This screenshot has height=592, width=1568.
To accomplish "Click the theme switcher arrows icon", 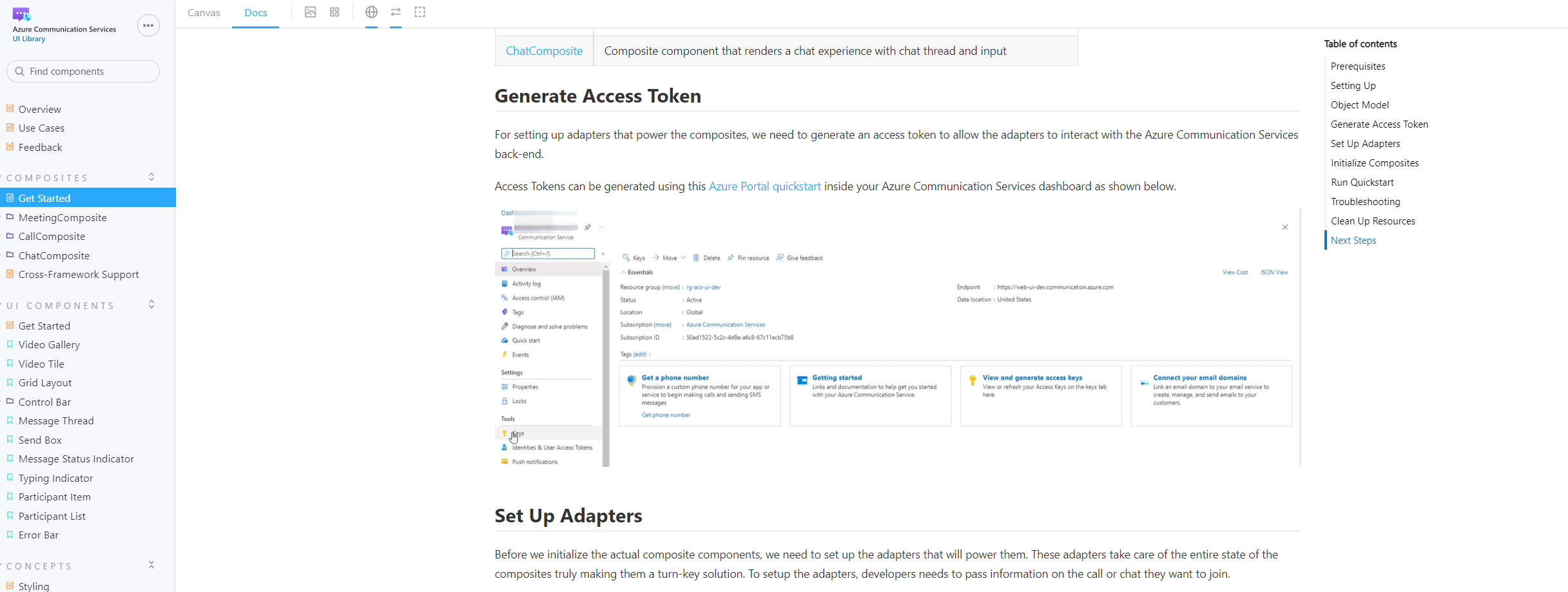I will (395, 12).
